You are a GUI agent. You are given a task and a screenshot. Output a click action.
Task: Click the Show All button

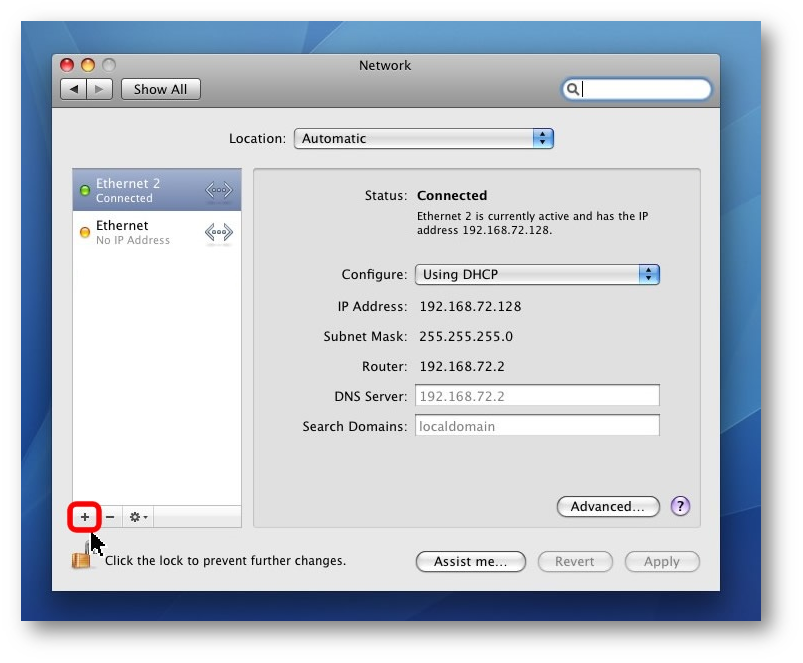coord(160,89)
